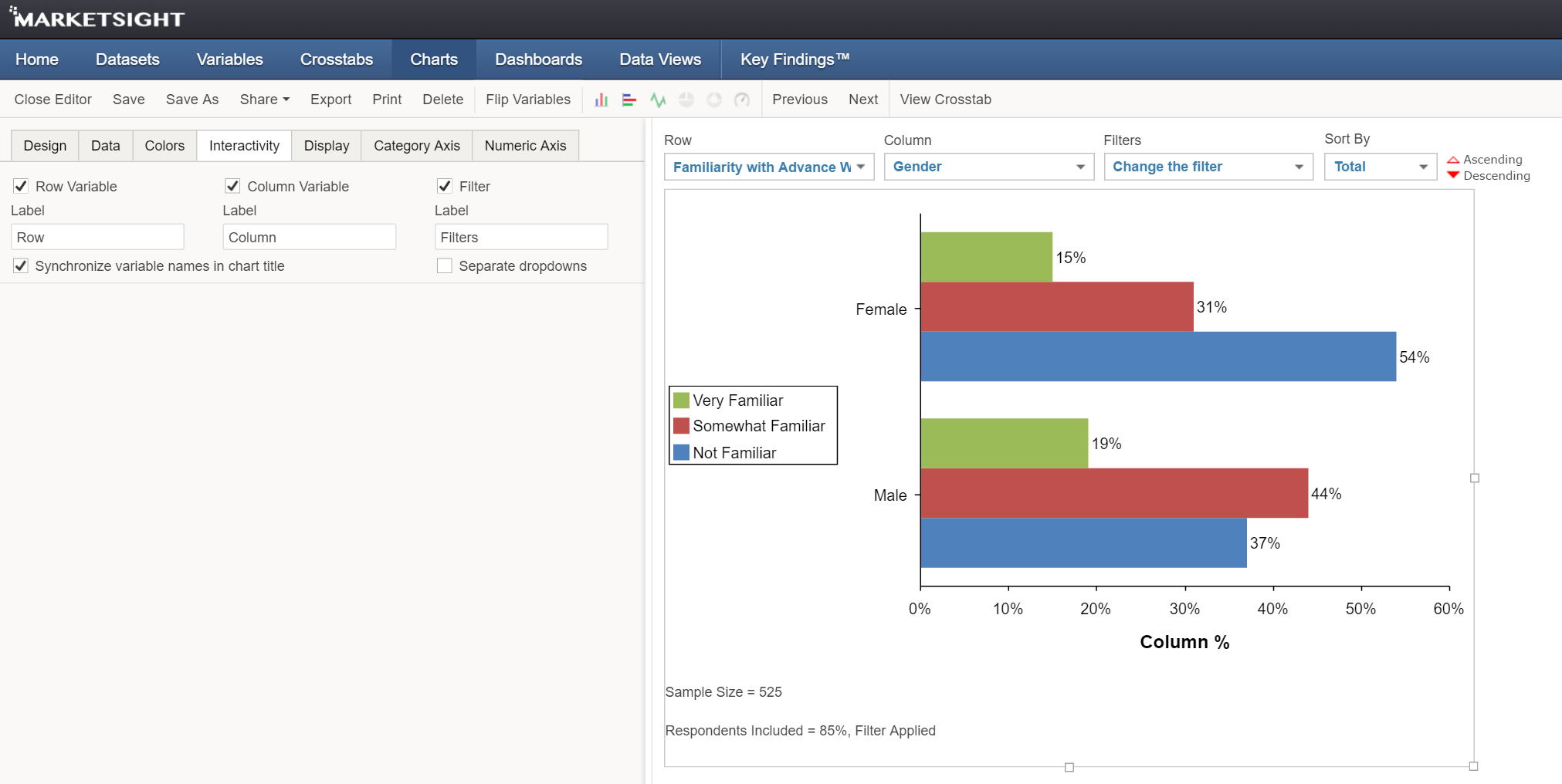This screenshot has height=784, width=1562.
Task: Switch to vertical bar chart type
Action: pos(601,100)
